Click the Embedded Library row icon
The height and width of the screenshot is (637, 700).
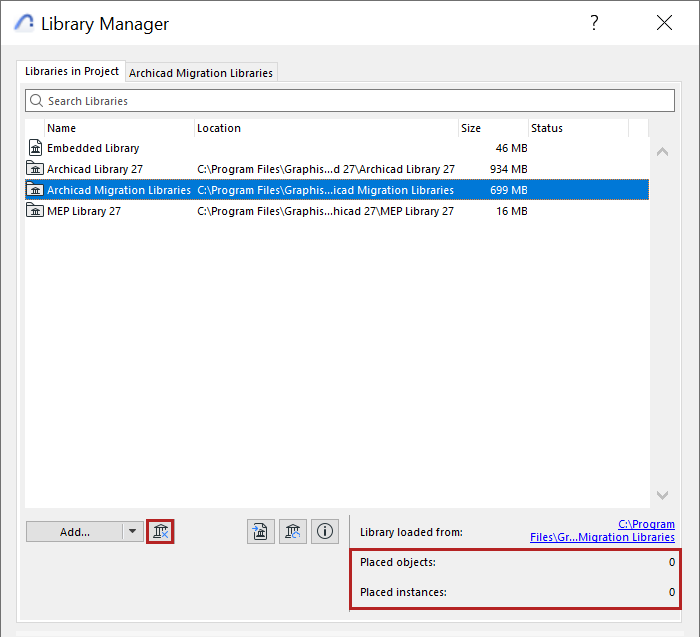click(35, 148)
